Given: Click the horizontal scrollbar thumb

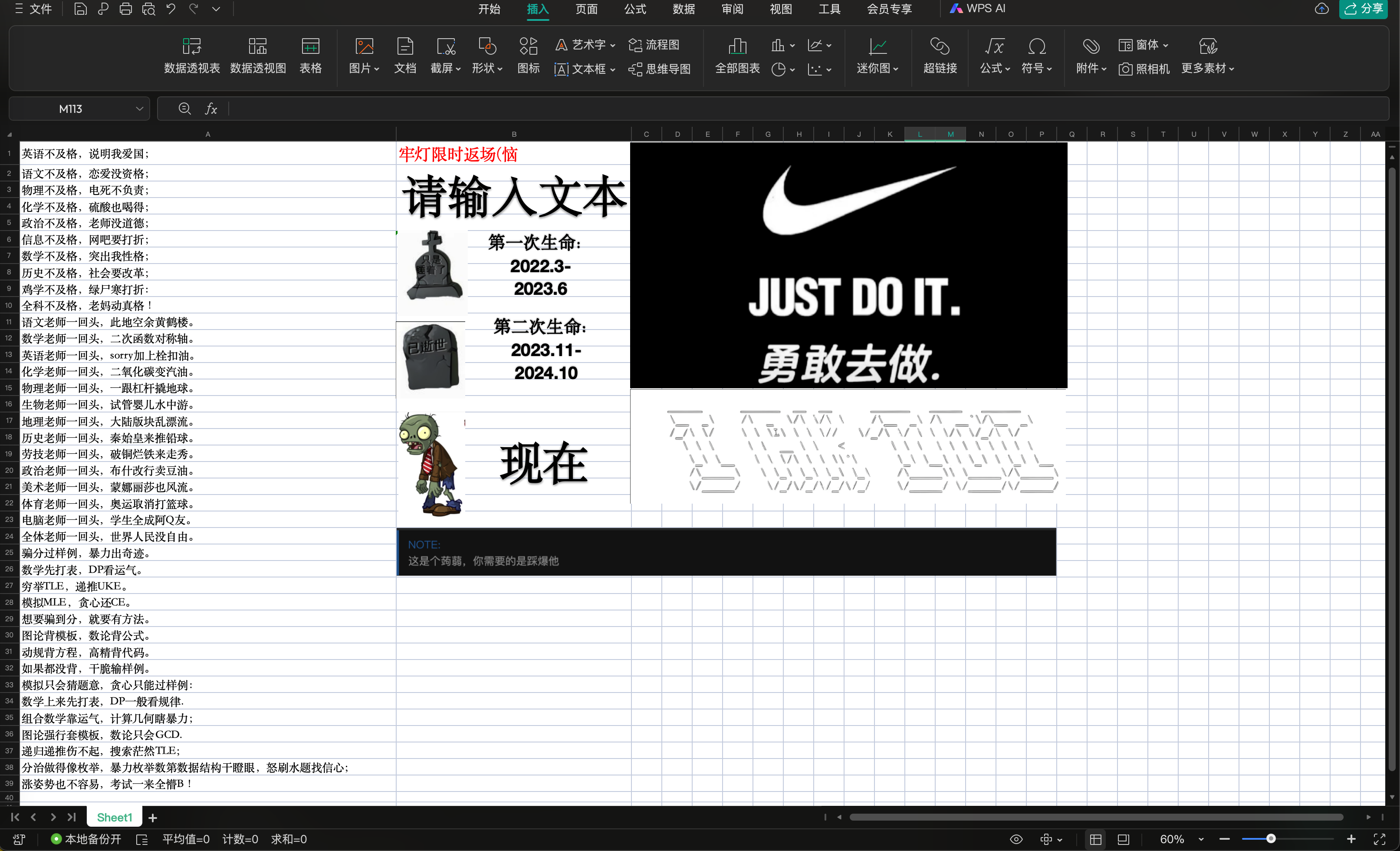Looking at the screenshot, I should pyautogui.click(x=1097, y=817).
